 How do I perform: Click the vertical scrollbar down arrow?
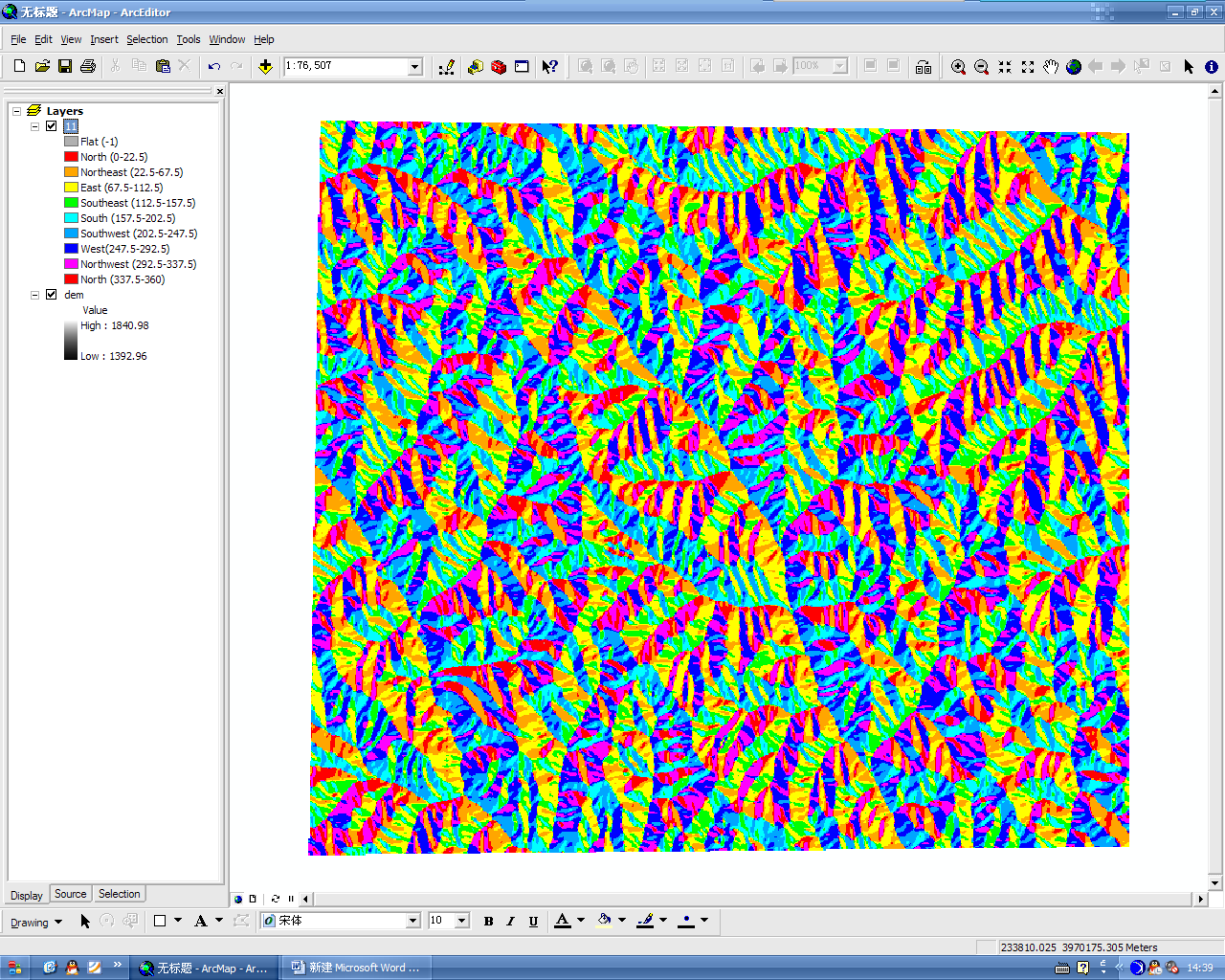click(1215, 883)
